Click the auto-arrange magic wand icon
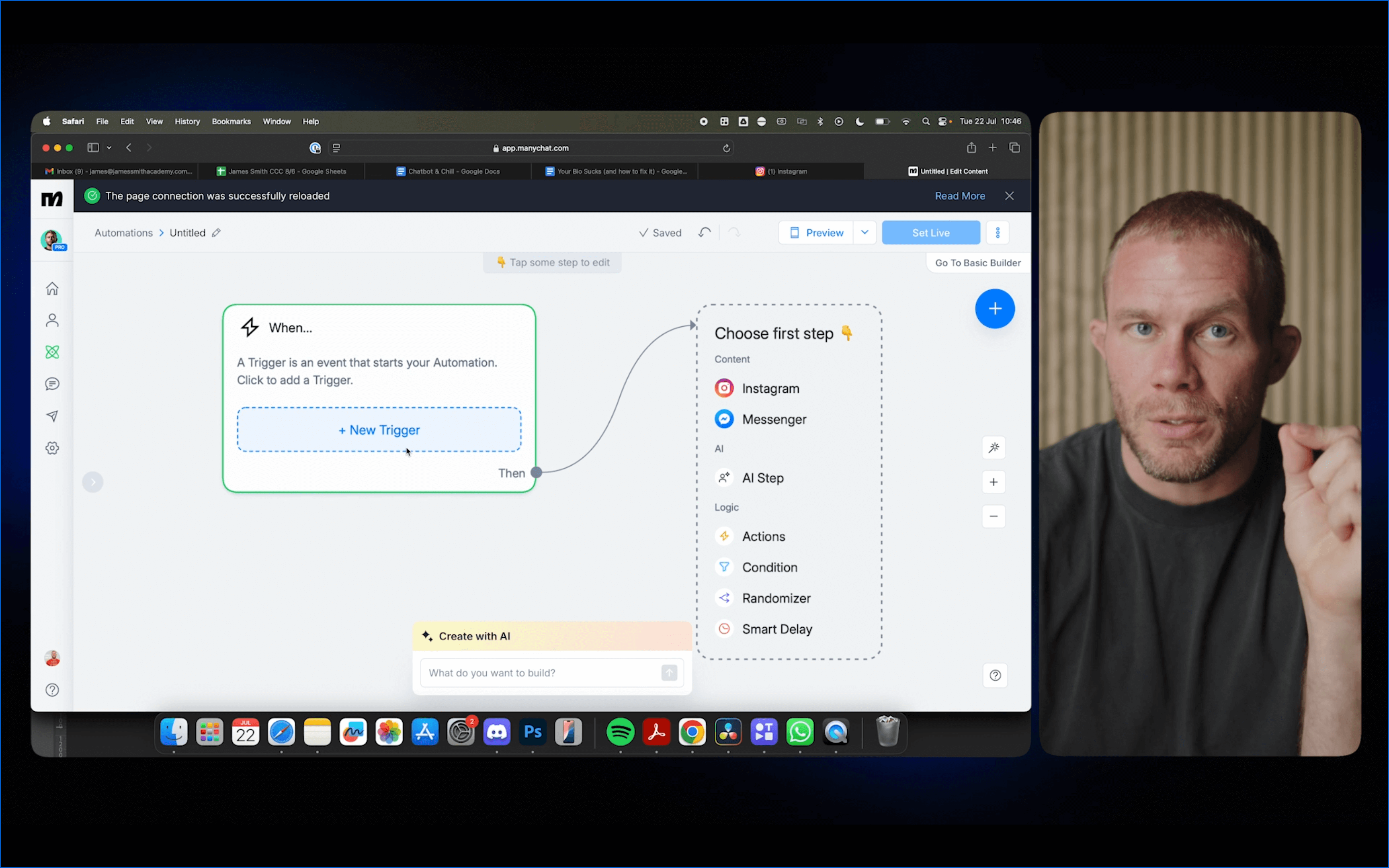Screen dimensions: 1389x868 click(994, 448)
